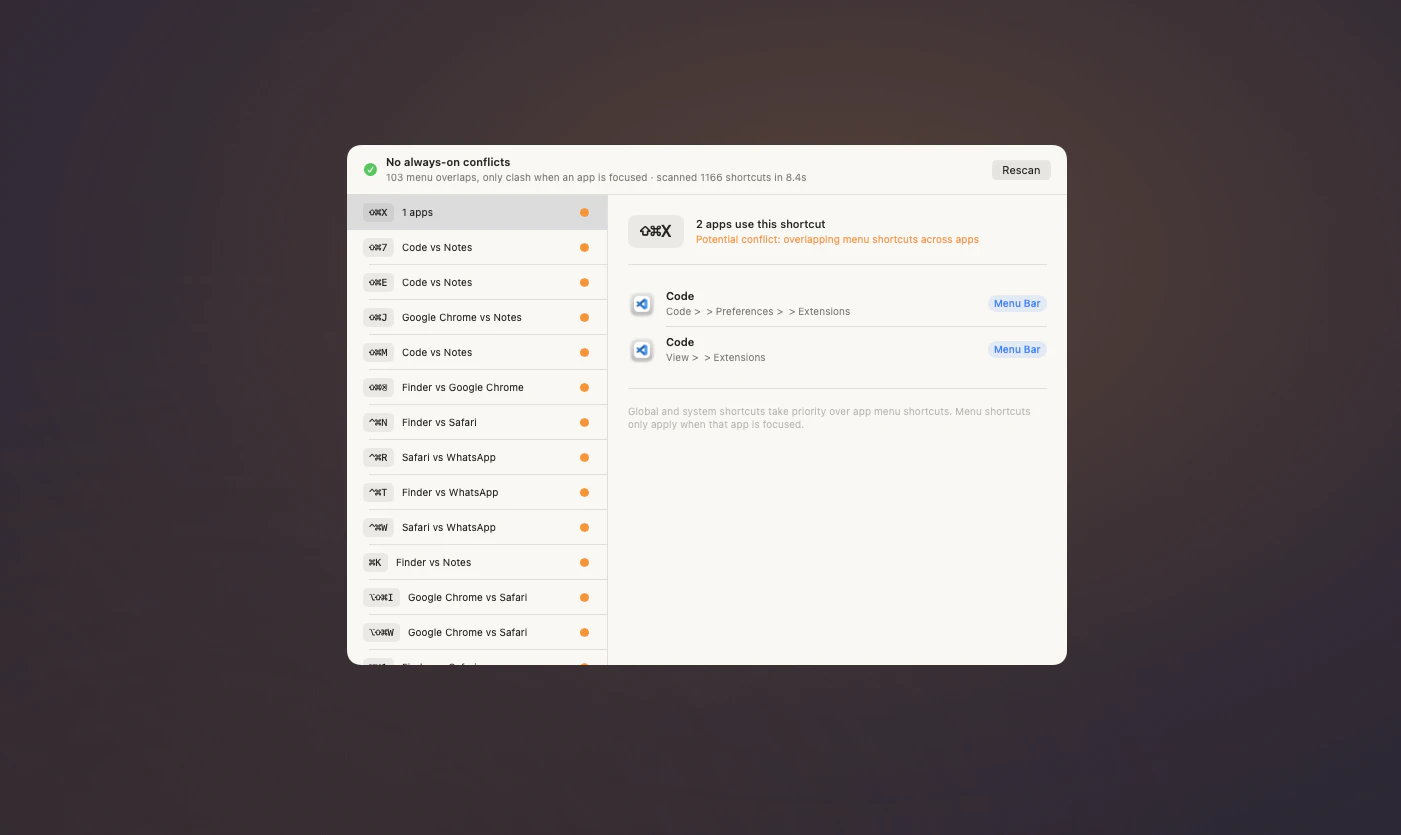
Task: Click 'No always-on conflicts' heading
Action: point(448,162)
